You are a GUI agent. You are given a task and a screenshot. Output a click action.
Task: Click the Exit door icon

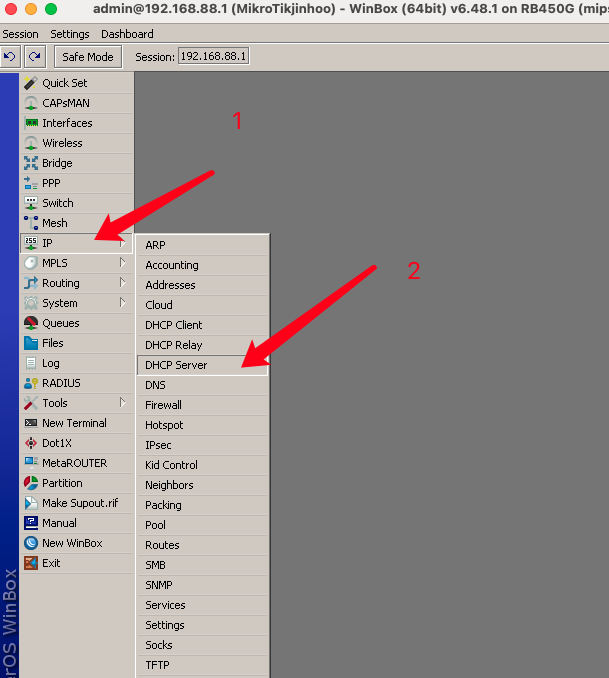tap(31, 563)
